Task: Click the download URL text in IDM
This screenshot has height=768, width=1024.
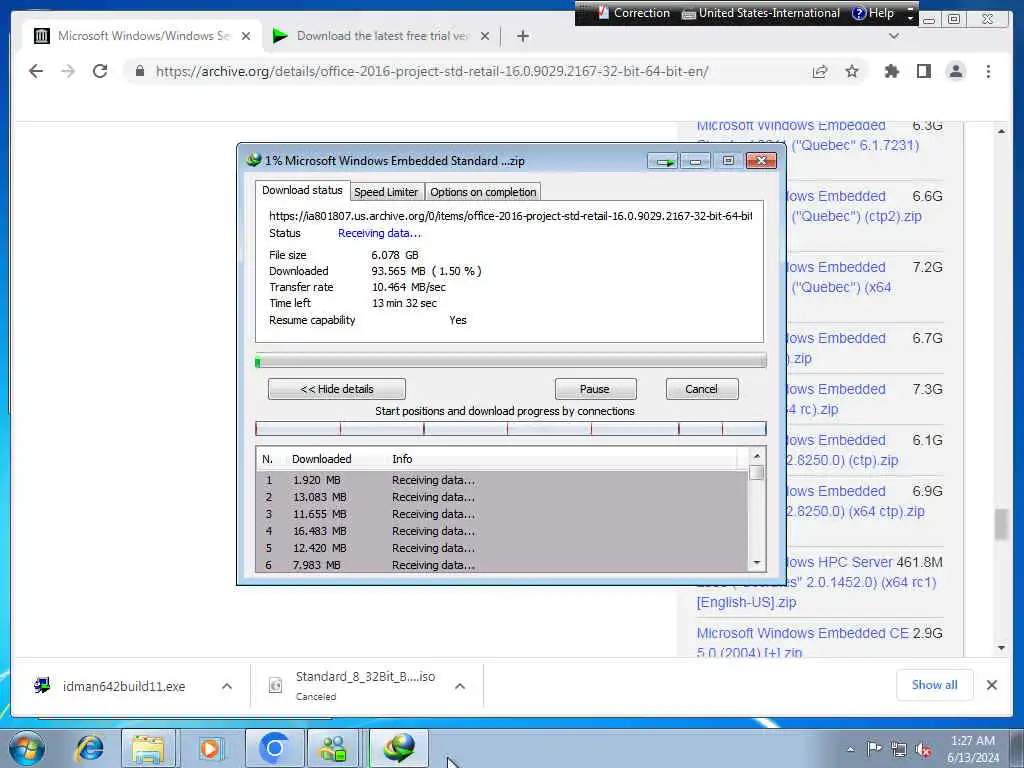Action: click(x=511, y=216)
